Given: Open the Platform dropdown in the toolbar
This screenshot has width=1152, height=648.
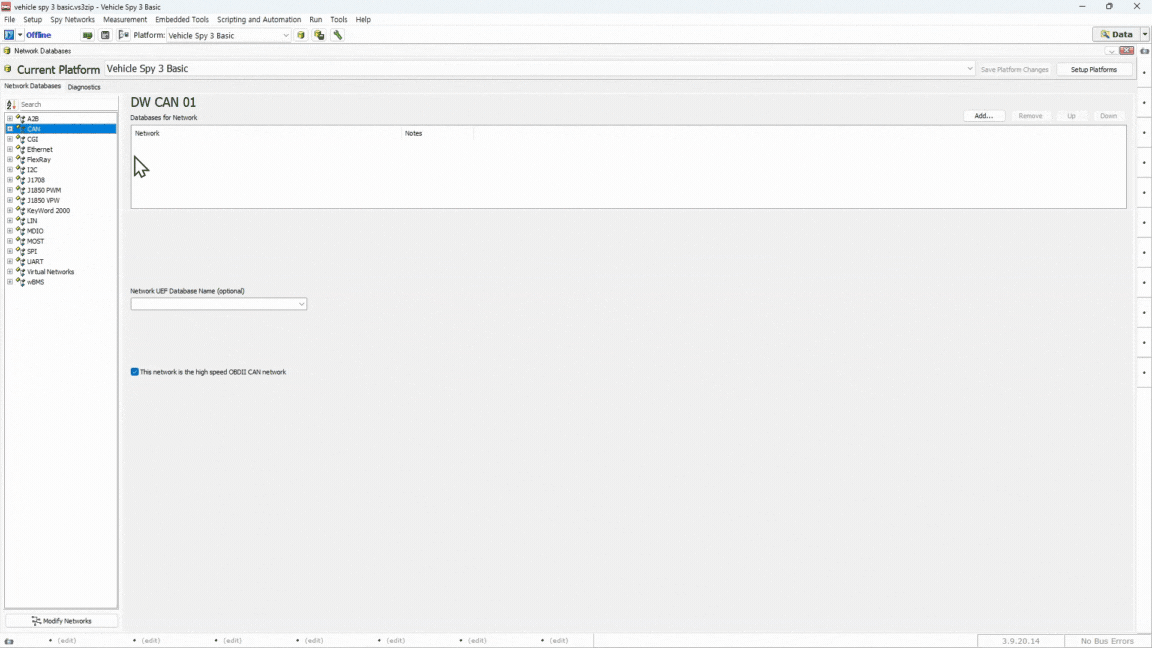Looking at the screenshot, I should pos(286,35).
